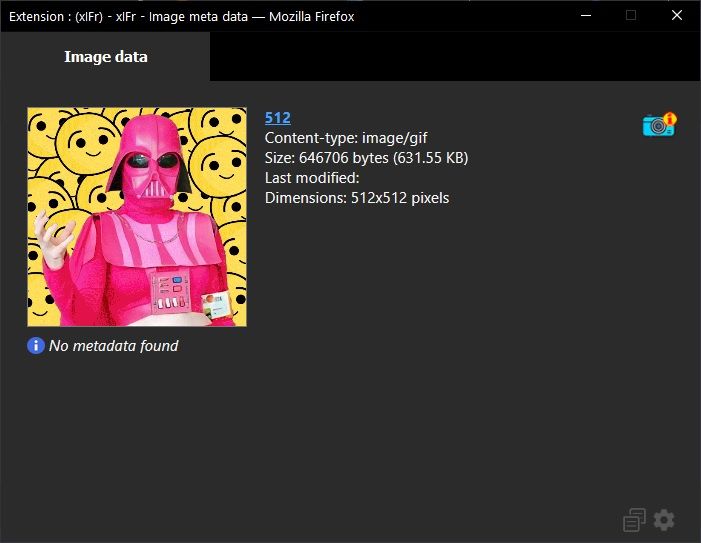Click the blue info icon beside No metadata found

[x=36, y=345]
